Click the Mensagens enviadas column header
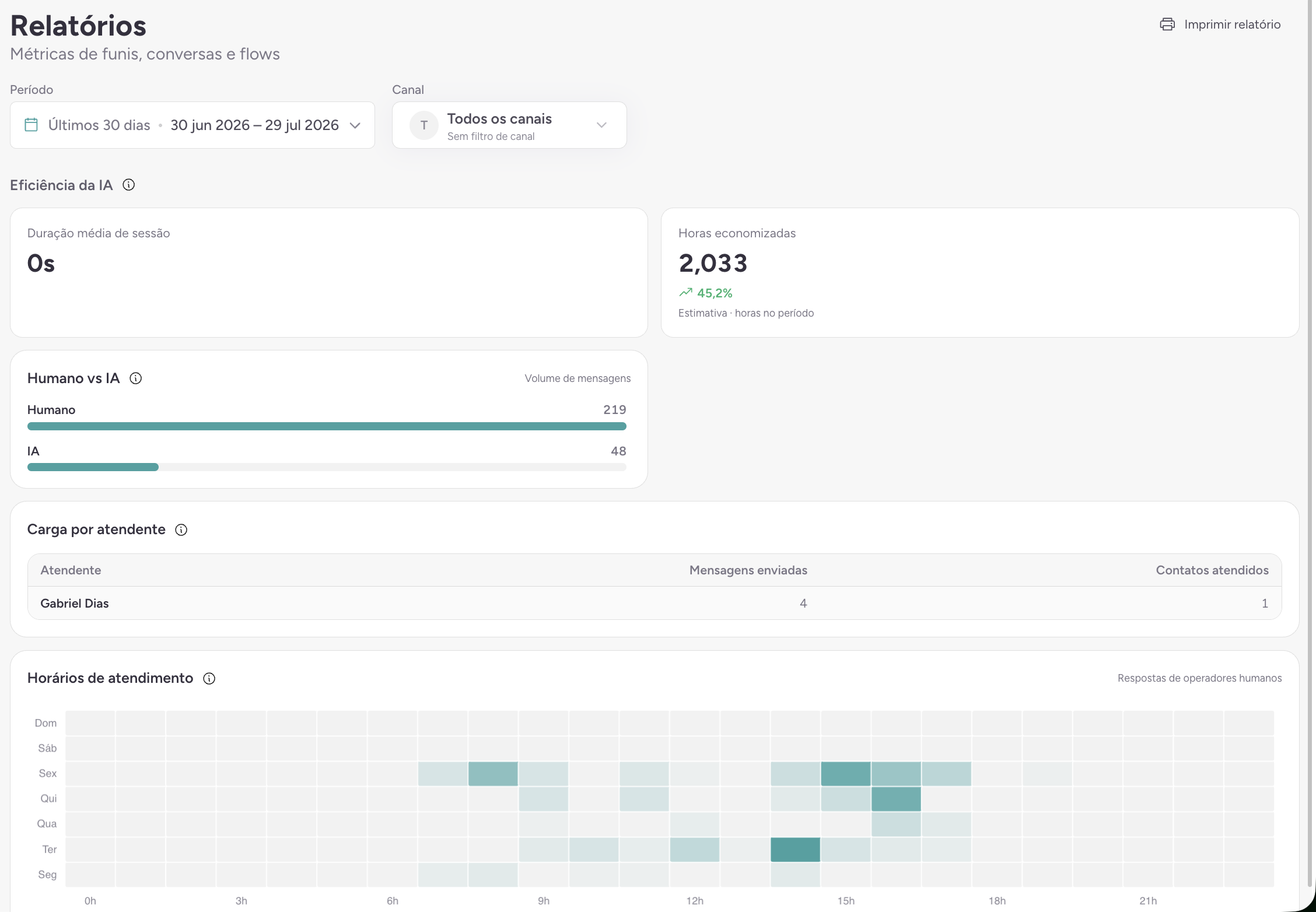 pos(748,570)
